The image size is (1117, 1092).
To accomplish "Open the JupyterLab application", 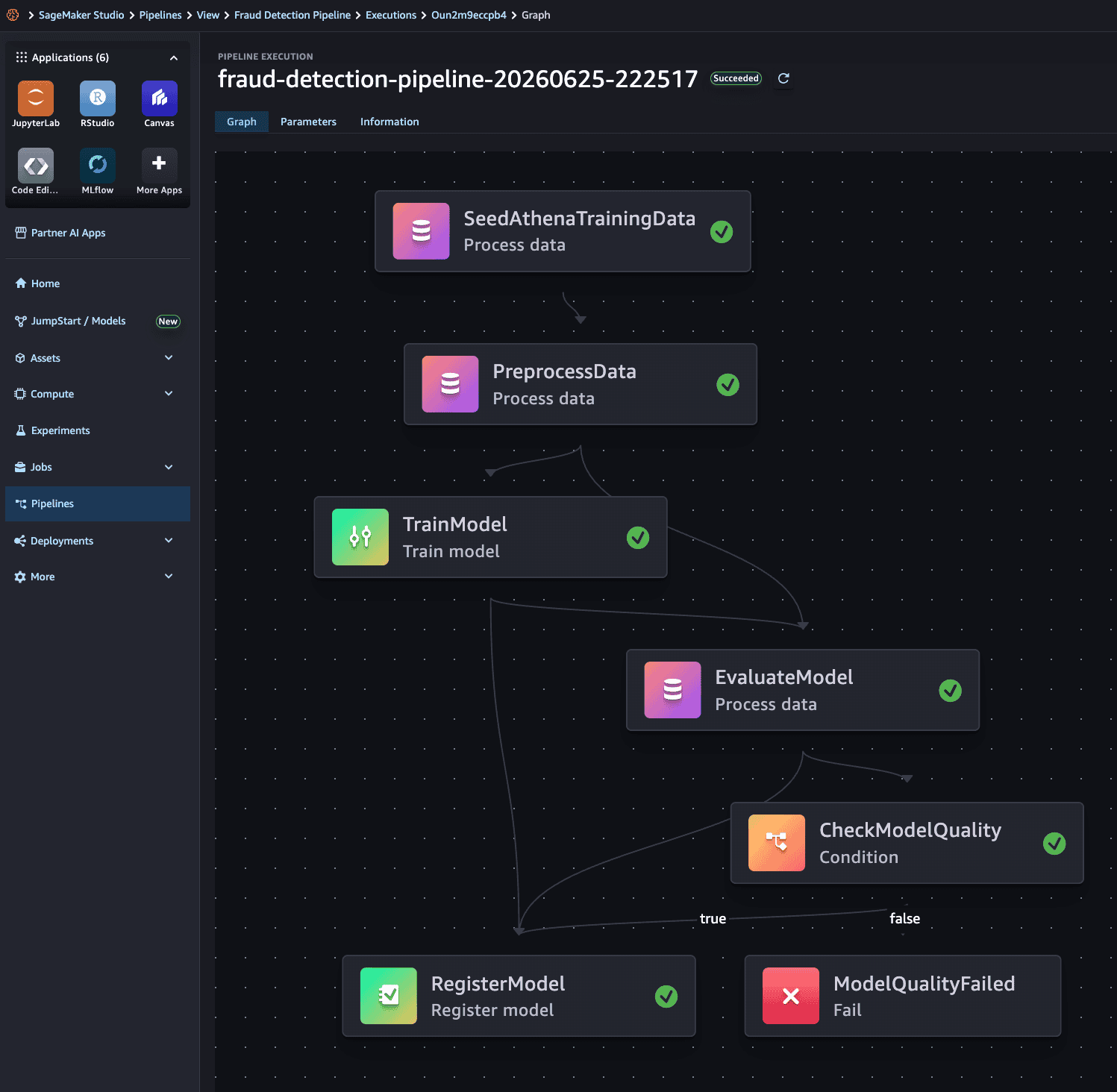I will click(36, 98).
